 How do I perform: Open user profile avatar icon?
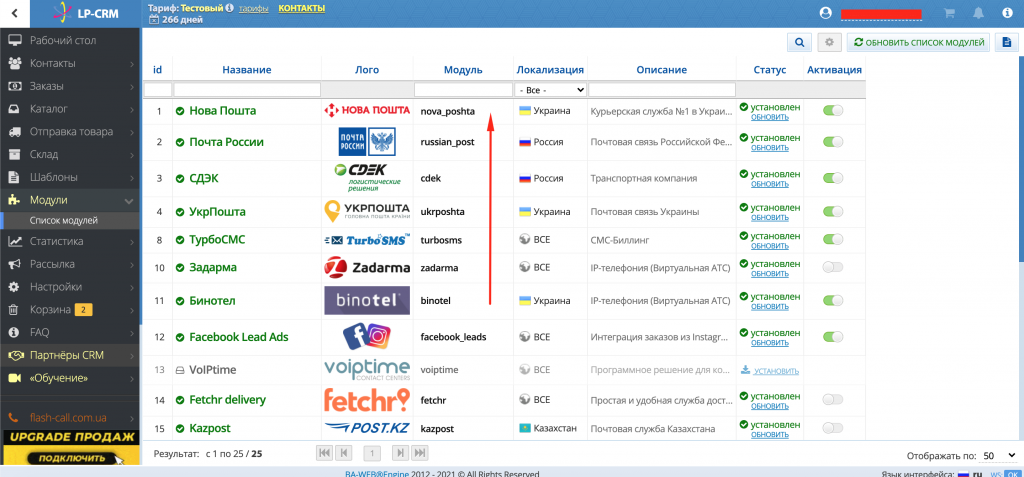[x=826, y=13]
